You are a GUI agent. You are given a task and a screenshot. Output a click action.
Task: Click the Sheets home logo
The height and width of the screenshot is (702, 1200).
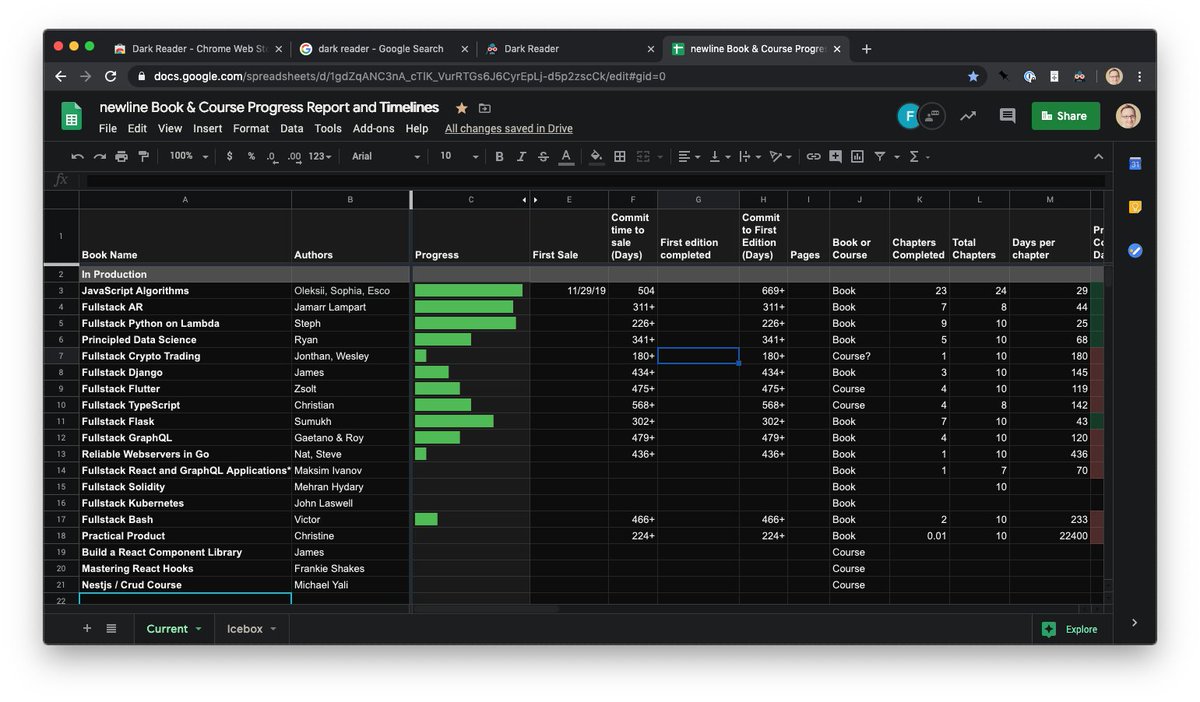71,116
